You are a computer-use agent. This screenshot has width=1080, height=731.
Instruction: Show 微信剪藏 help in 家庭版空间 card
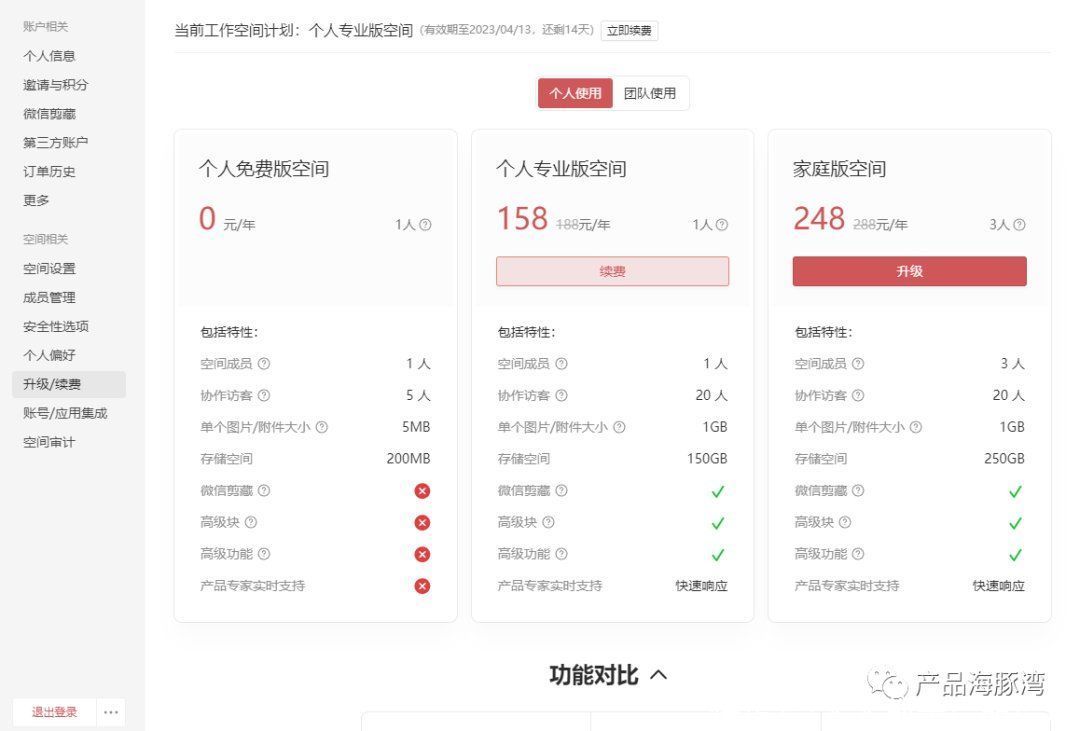point(858,491)
